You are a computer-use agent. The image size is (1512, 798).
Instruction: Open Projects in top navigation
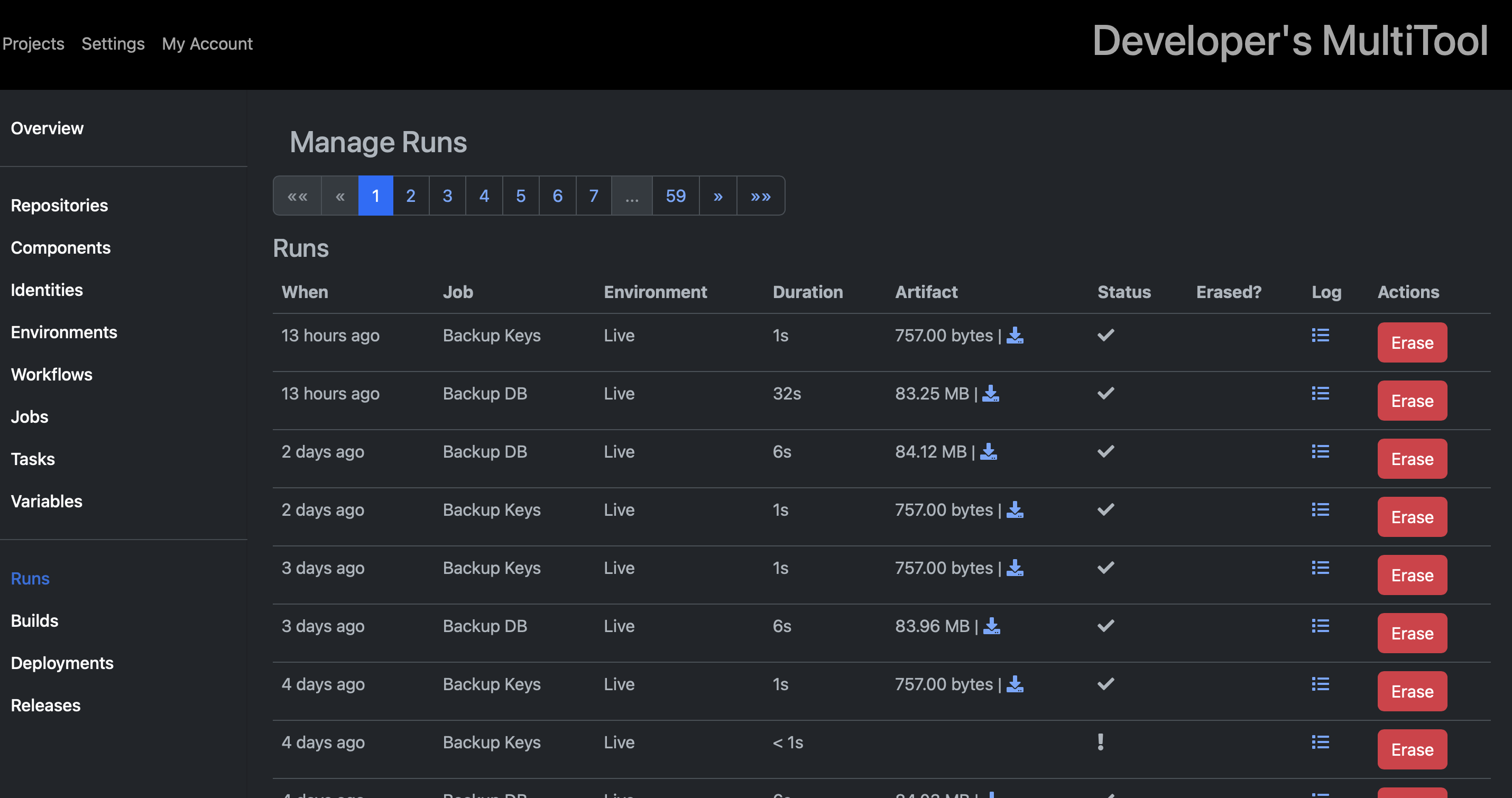[33, 44]
